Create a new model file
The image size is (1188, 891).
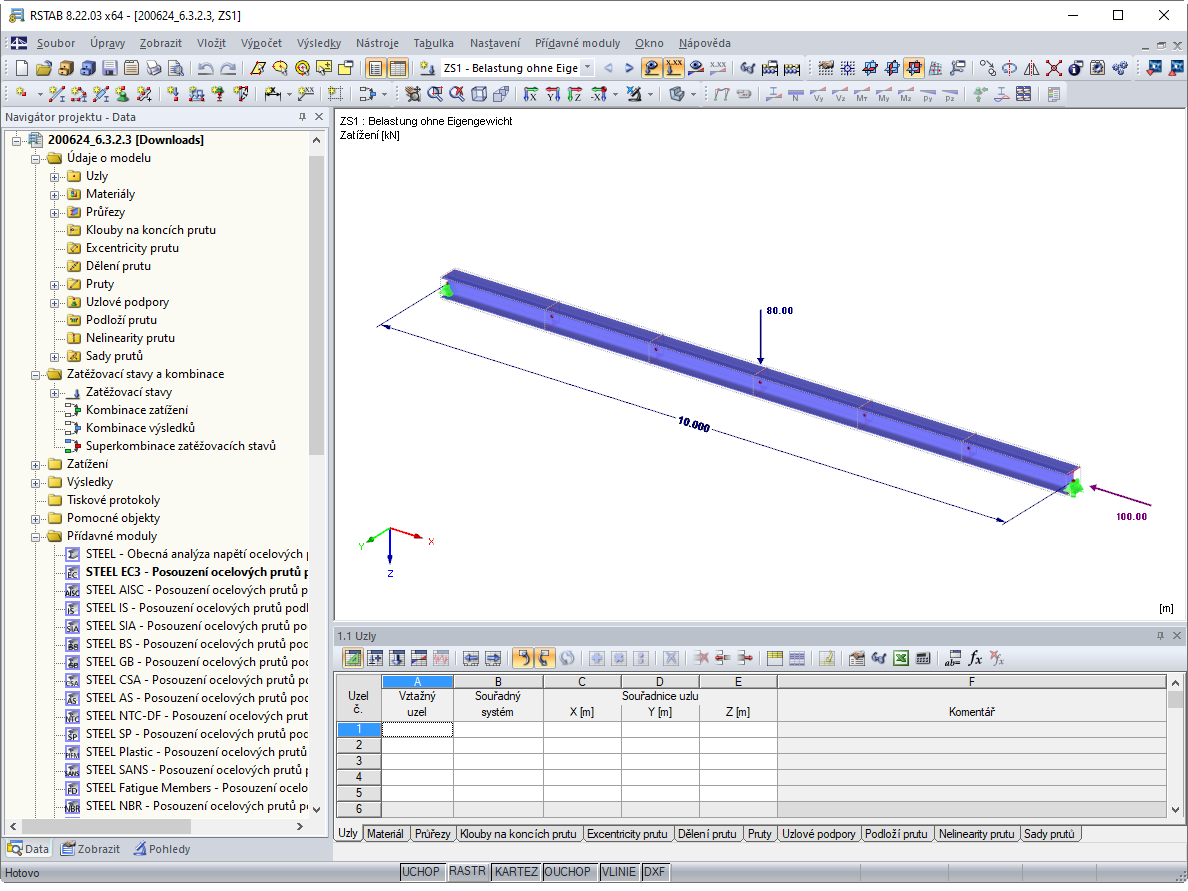point(22,68)
